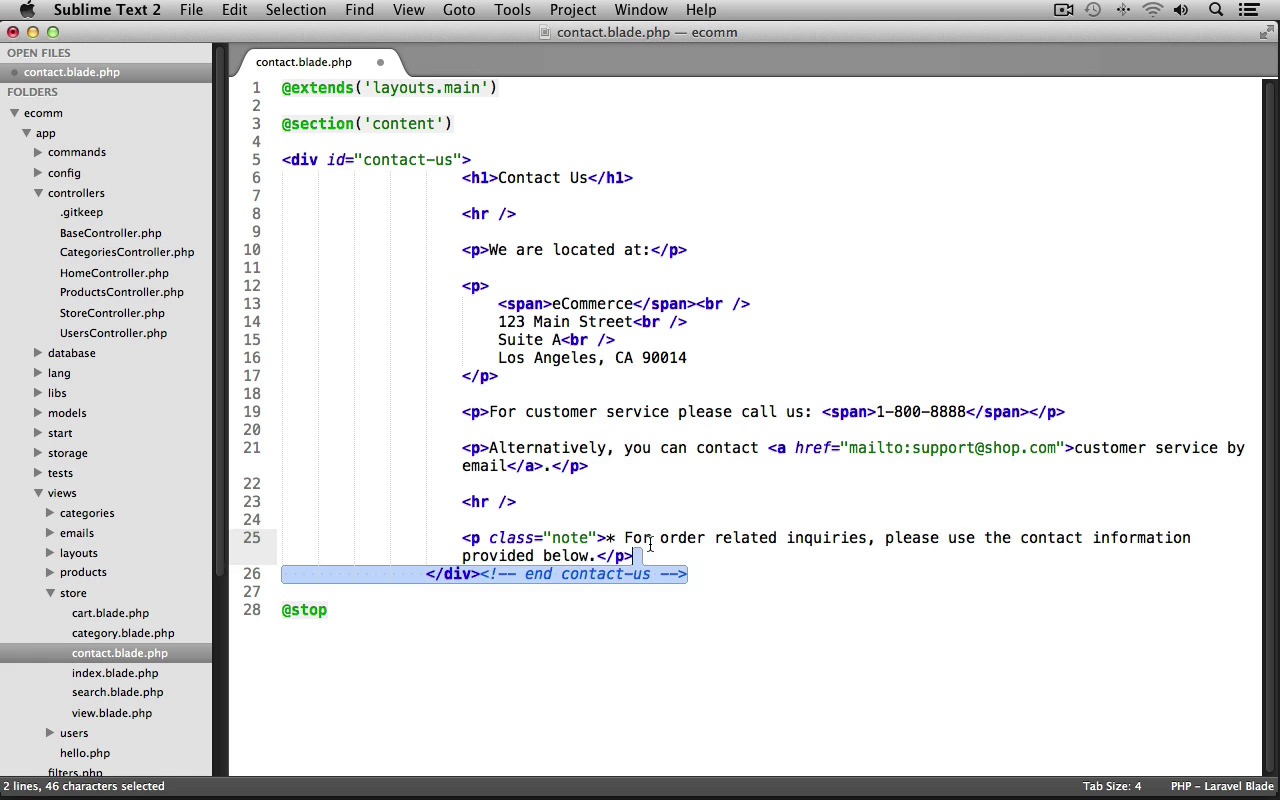Collapse the ecomm root folder

pos(14,113)
